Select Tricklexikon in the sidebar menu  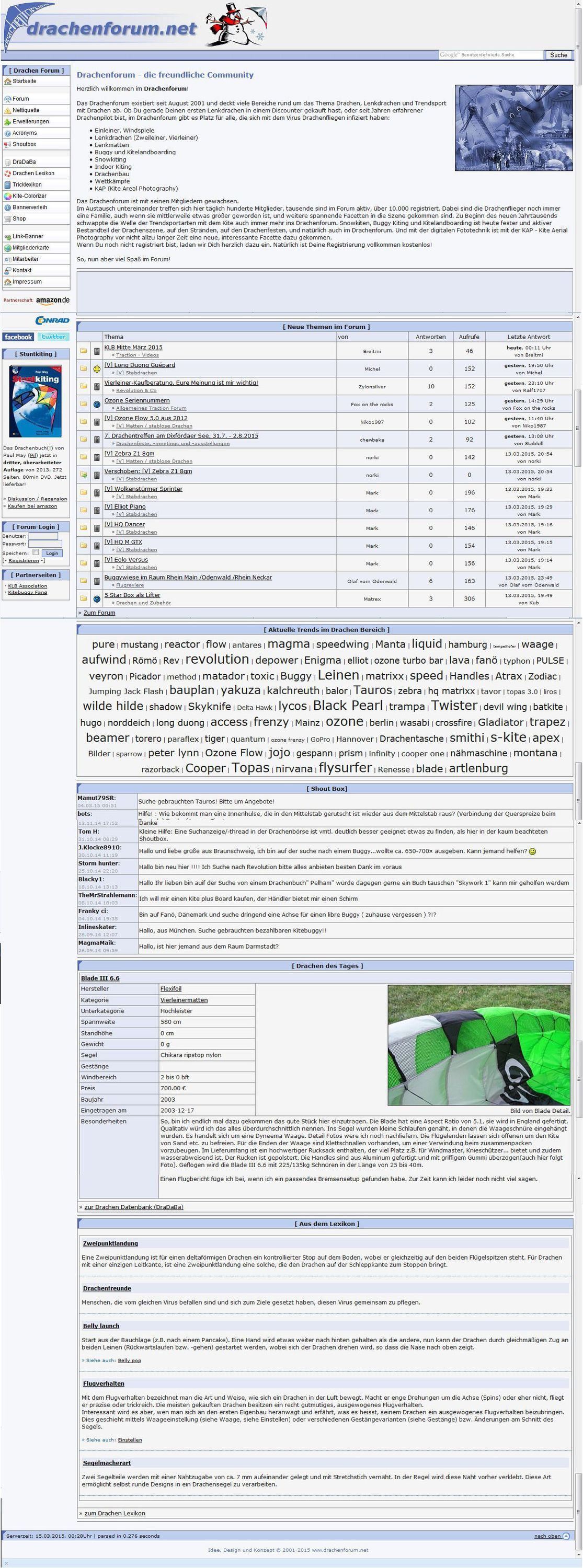[27, 185]
